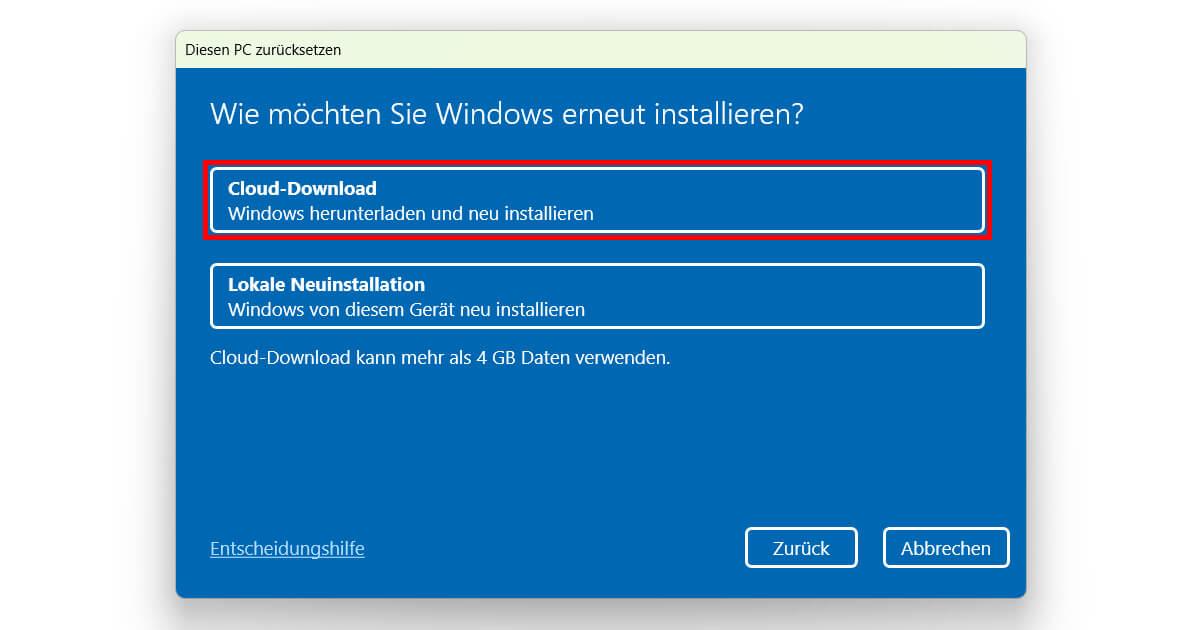Click the heading Wie möchten Sie Windows erneut installieren

(510, 114)
